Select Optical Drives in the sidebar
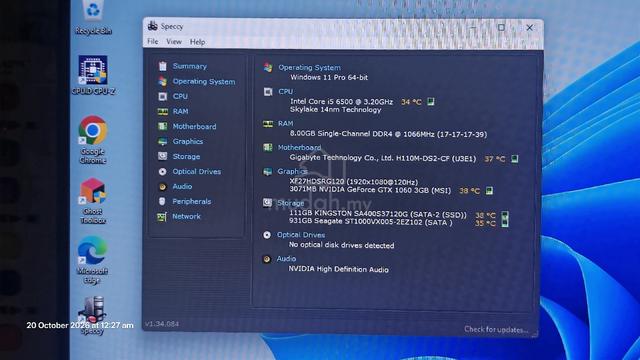 click(196, 171)
